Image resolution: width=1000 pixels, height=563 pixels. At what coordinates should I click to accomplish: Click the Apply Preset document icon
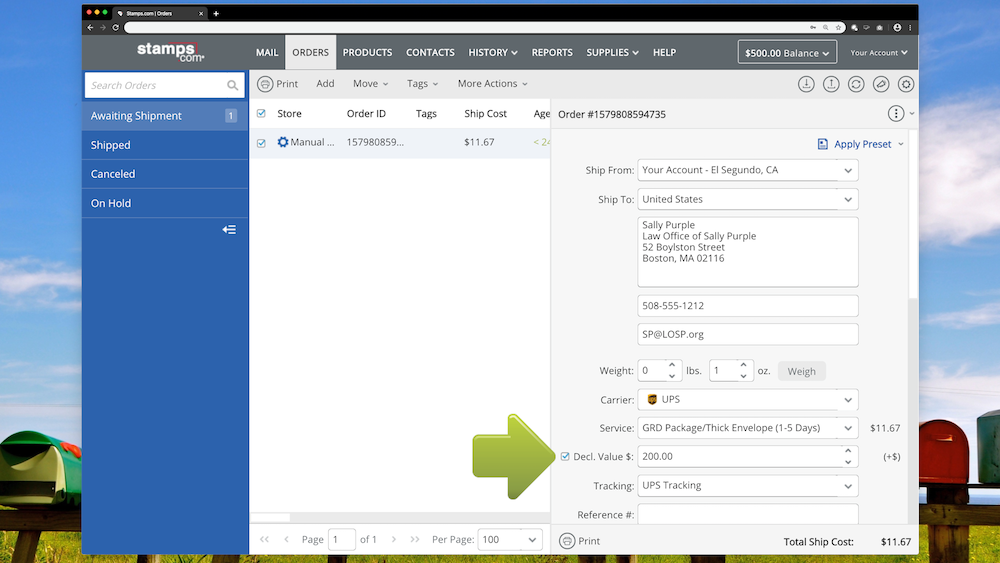pyautogui.click(x=823, y=144)
